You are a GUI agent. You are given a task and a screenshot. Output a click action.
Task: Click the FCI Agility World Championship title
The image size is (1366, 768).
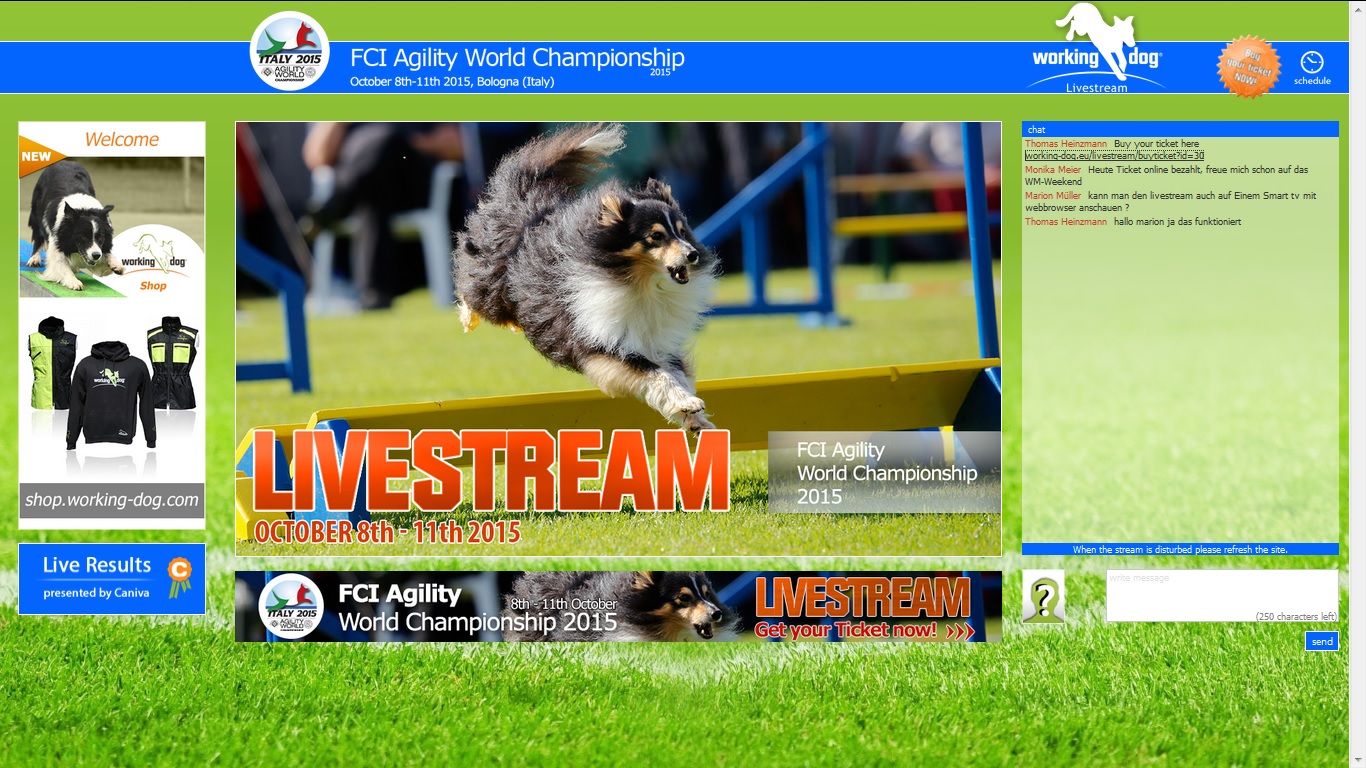click(517, 58)
